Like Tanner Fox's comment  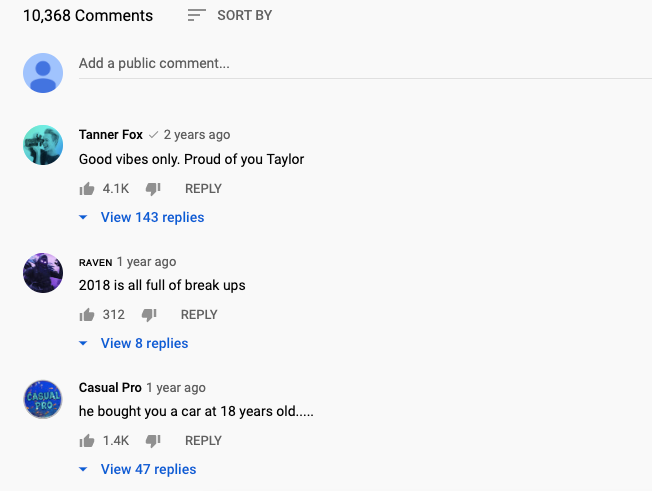click(x=87, y=189)
